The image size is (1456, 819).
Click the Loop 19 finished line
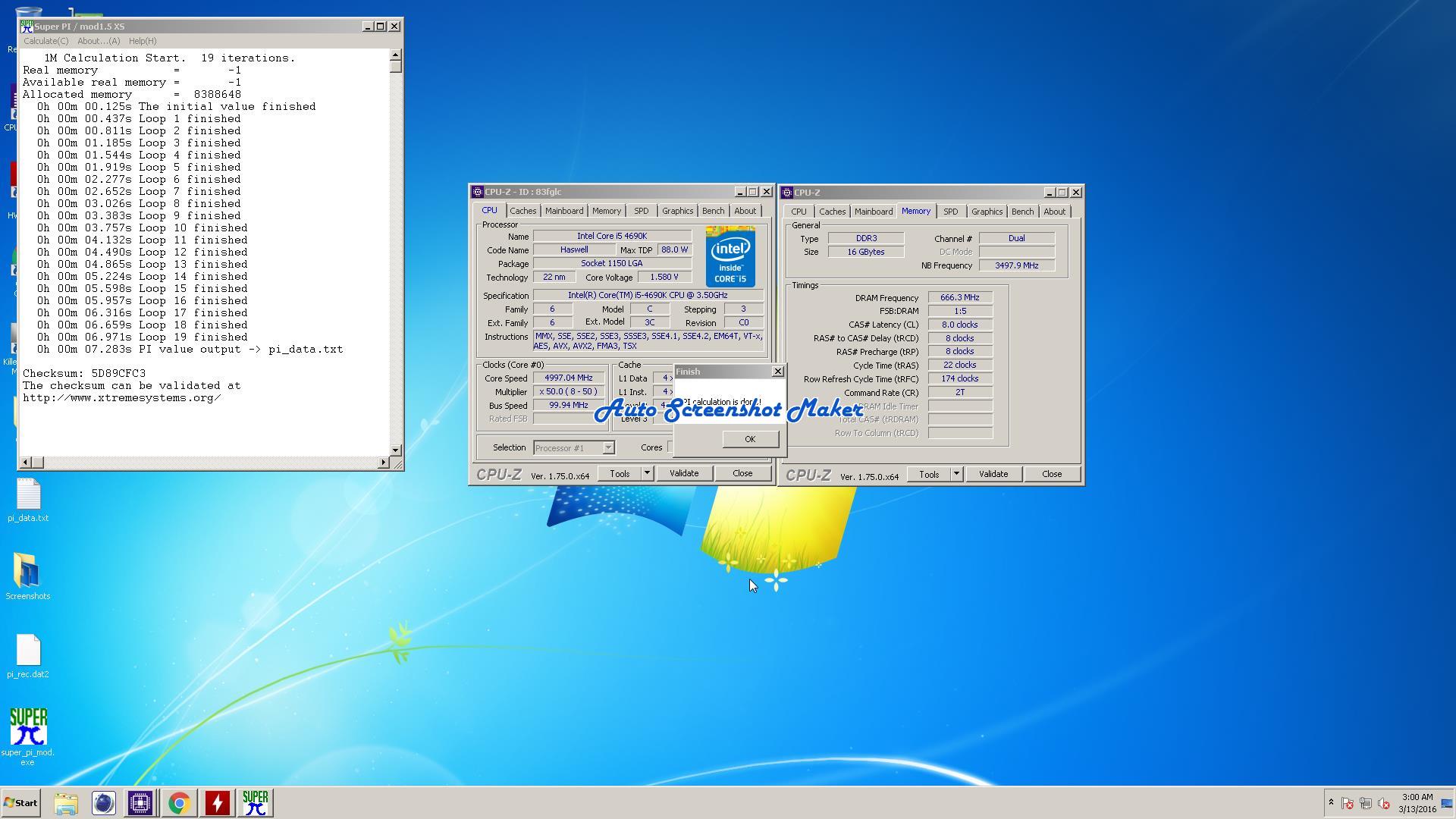point(143,337)
